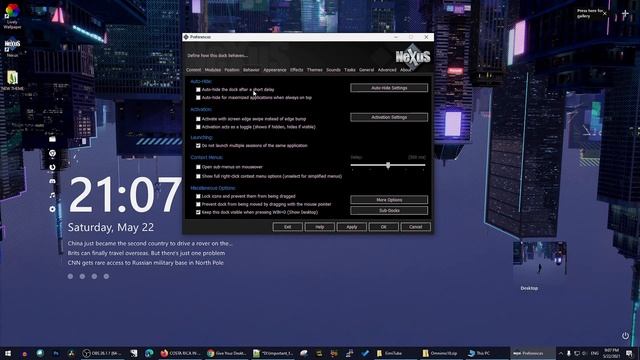Enable auto-hide for maximized applications checkbox
The image size is (640, 360).
coord(198,98)
